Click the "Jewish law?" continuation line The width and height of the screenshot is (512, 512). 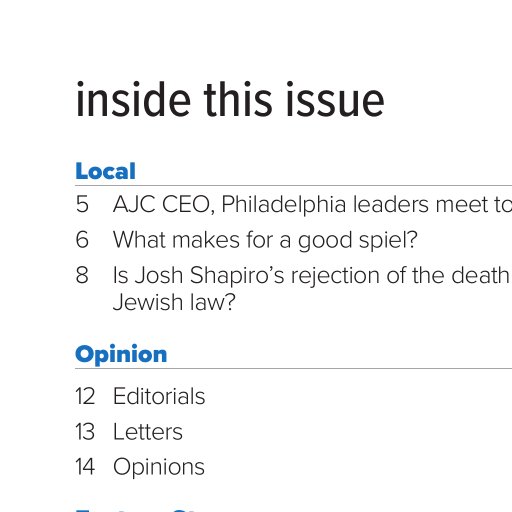[x=174, y=302]
